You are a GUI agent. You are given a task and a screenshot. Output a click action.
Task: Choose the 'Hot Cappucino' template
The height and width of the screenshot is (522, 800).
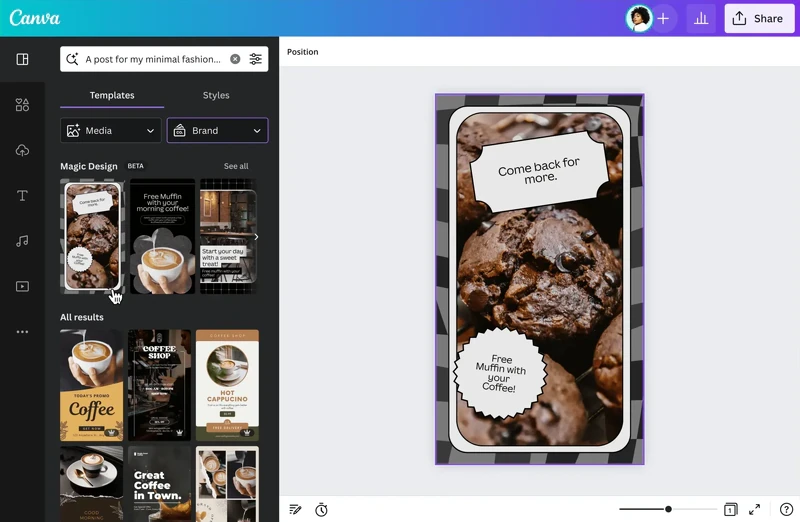pyautogui.click(x=228, y=385)
